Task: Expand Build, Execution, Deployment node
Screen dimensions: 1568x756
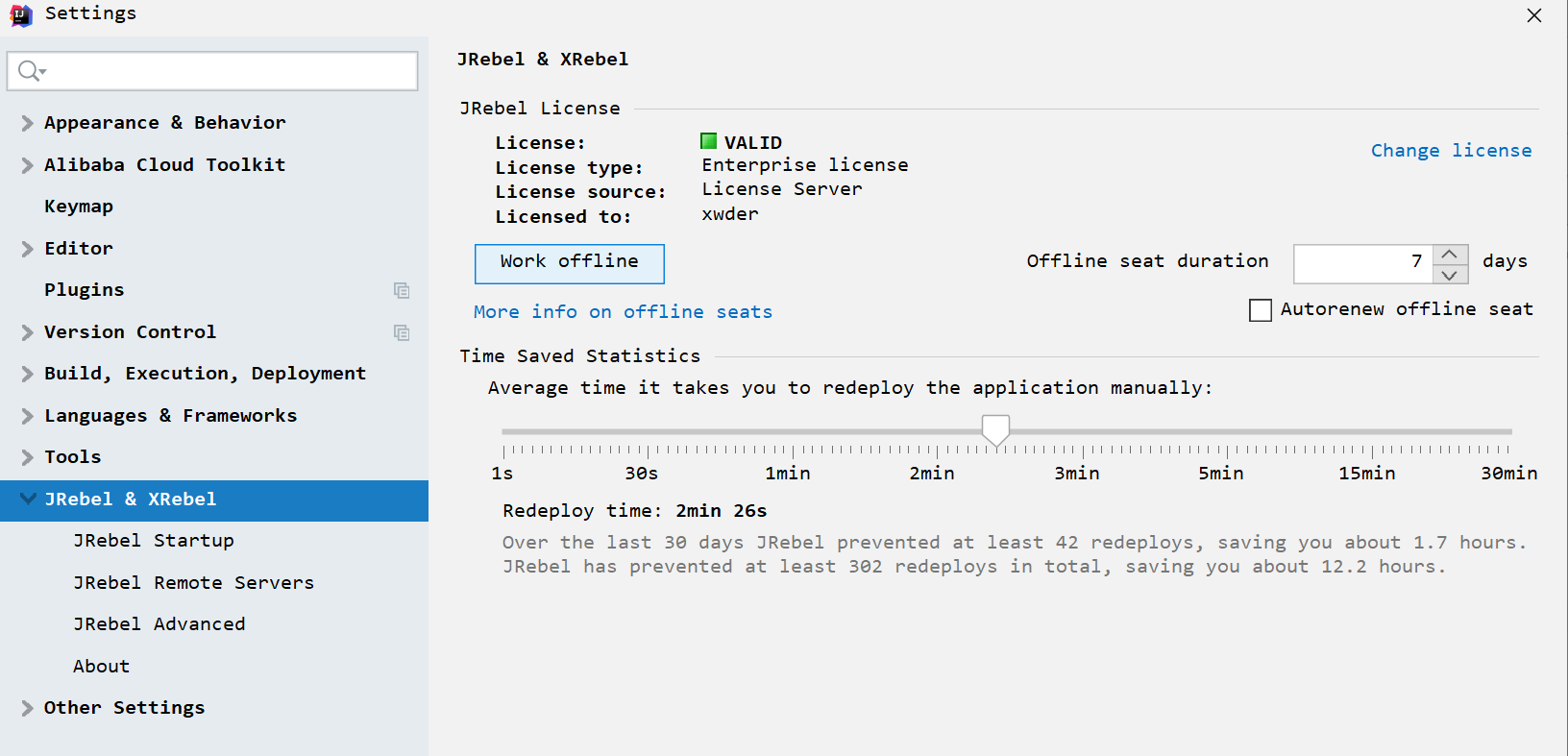Action: 27,374
